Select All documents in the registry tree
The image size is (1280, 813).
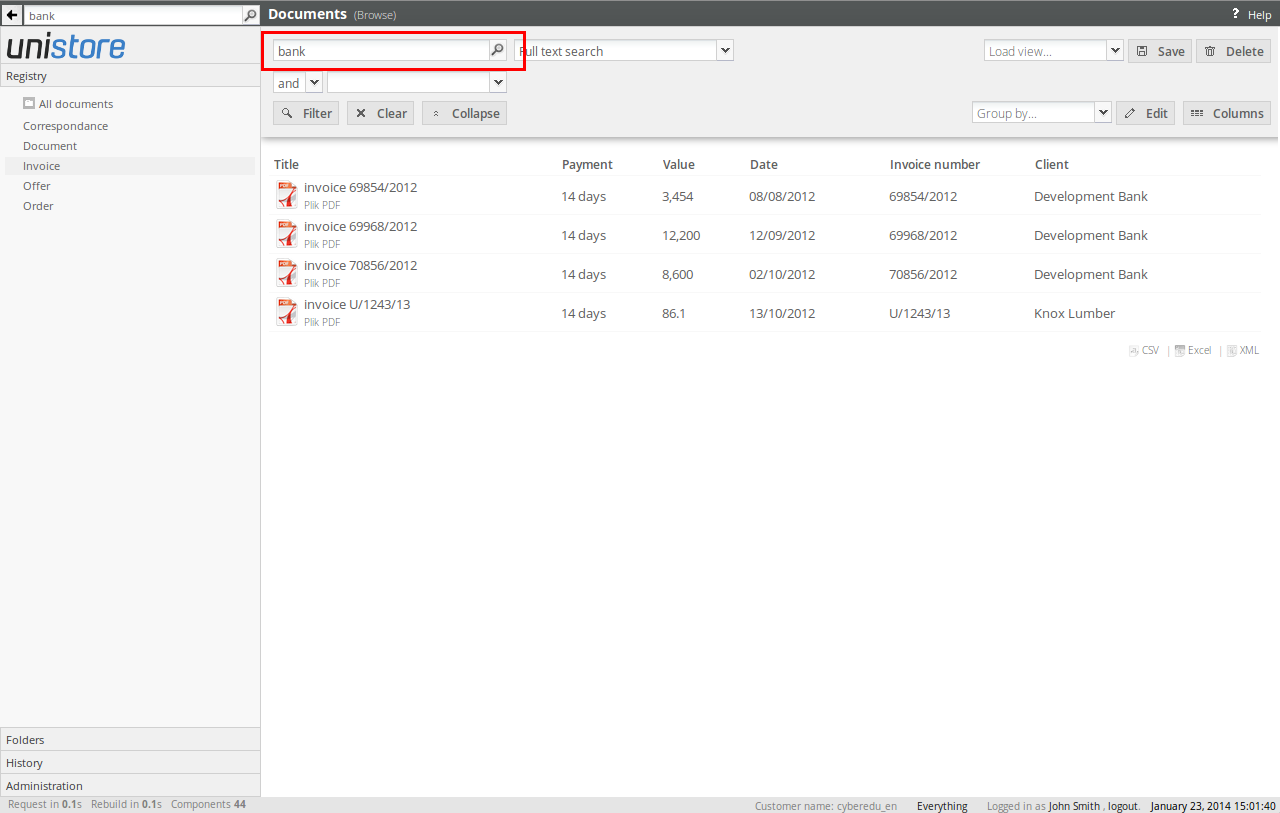click(x=76, y=104)
